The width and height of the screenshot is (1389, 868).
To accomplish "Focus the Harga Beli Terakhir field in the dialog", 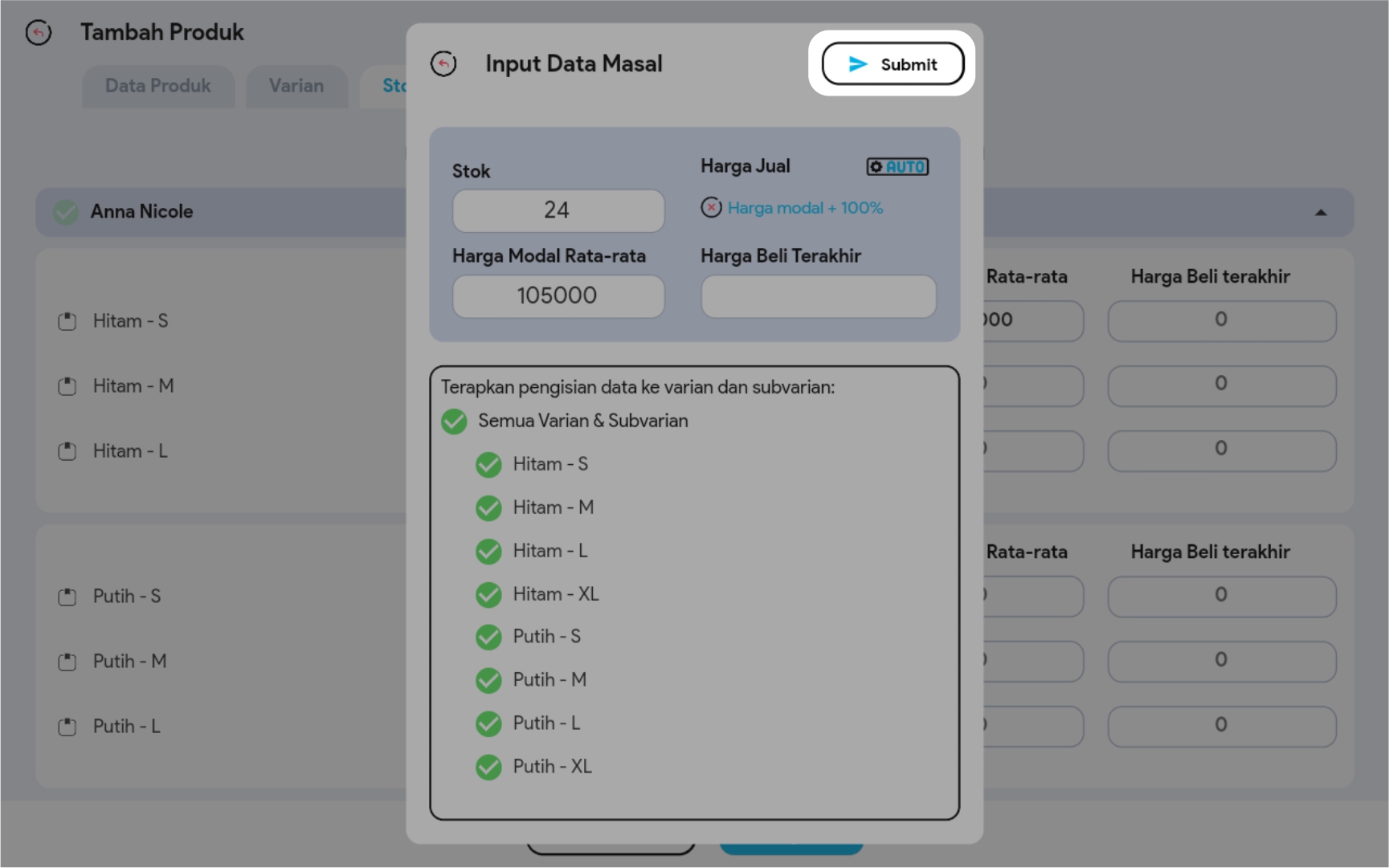I will (819, 296).
